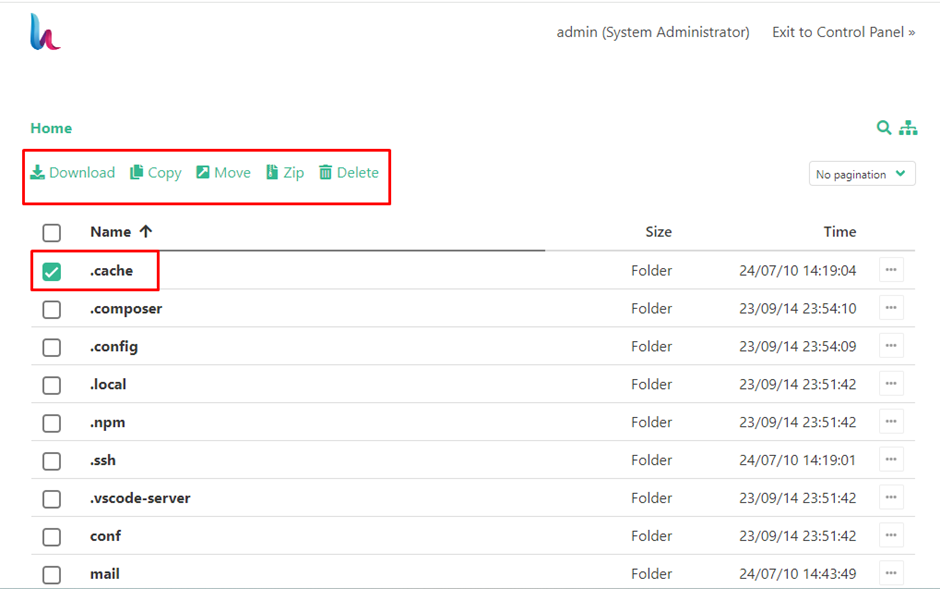This screenshot has height=589, width=940.
Task: Click the Home breadcrumb
Action: point(50,128)
